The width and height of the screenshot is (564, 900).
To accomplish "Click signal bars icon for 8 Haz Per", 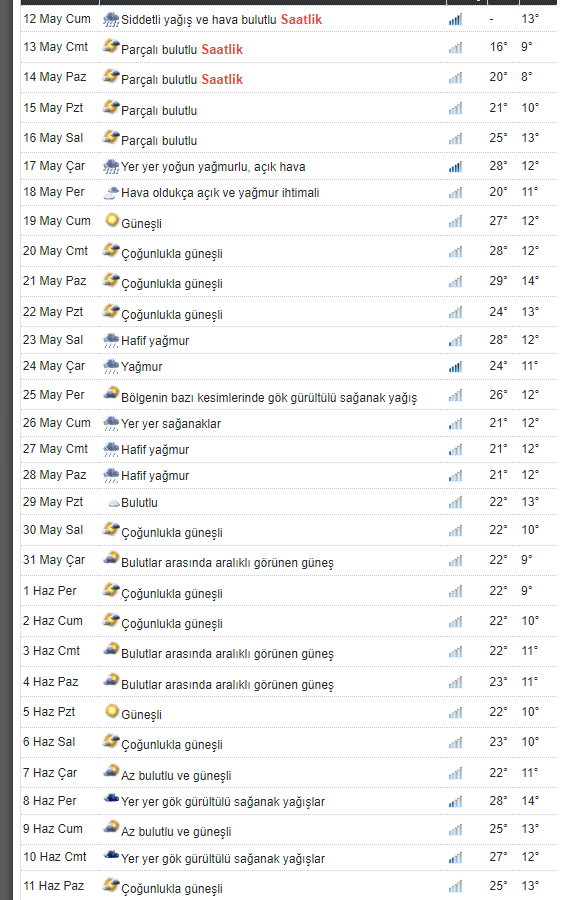I will pyautogui.click(x=456, y=802).
